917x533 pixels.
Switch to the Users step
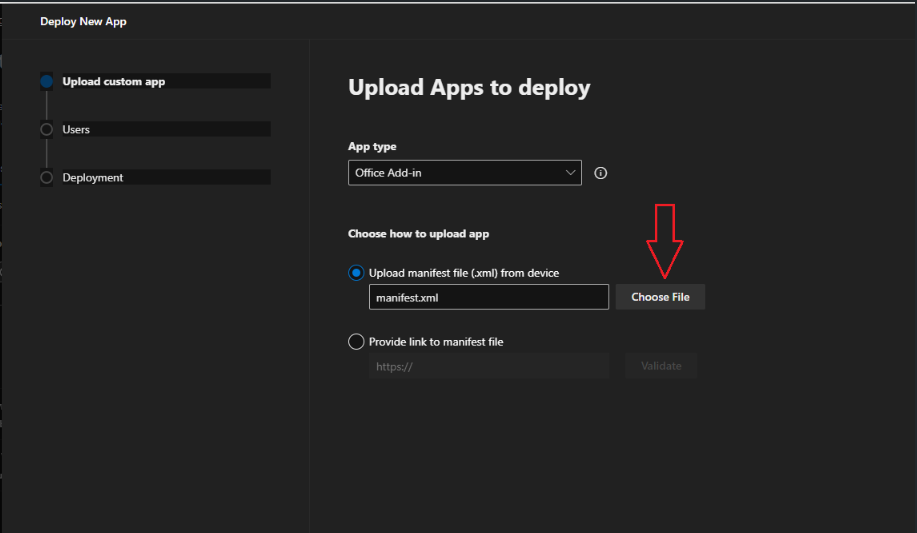[76, 130]
